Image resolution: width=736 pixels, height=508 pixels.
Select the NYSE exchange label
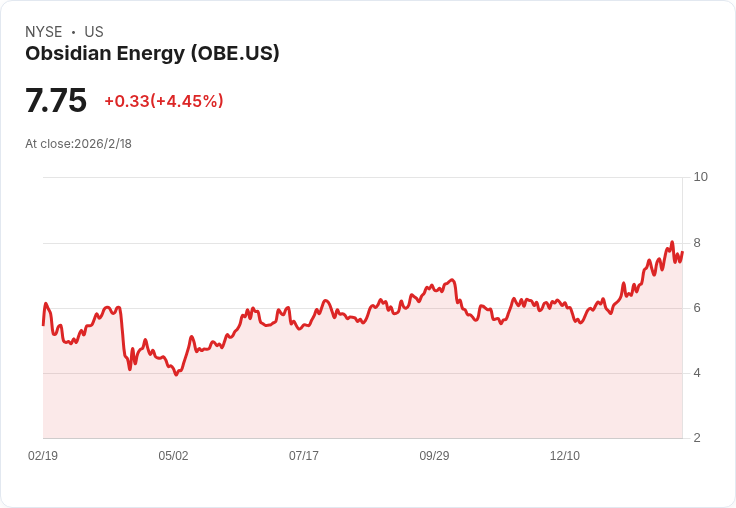pos(44,32)
